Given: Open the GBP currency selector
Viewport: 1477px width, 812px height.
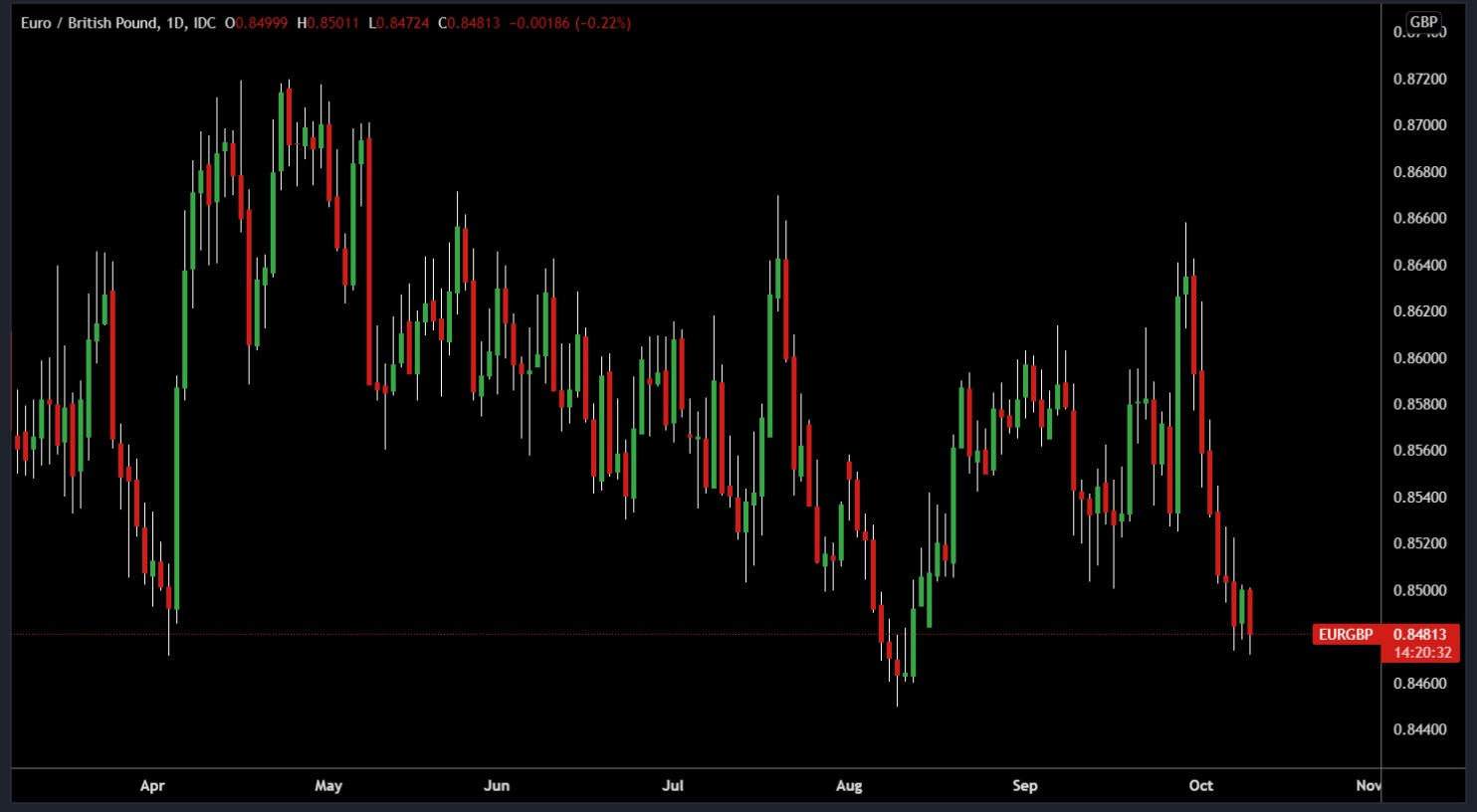Looking at the screenshot, I should tap(1423, 22).
